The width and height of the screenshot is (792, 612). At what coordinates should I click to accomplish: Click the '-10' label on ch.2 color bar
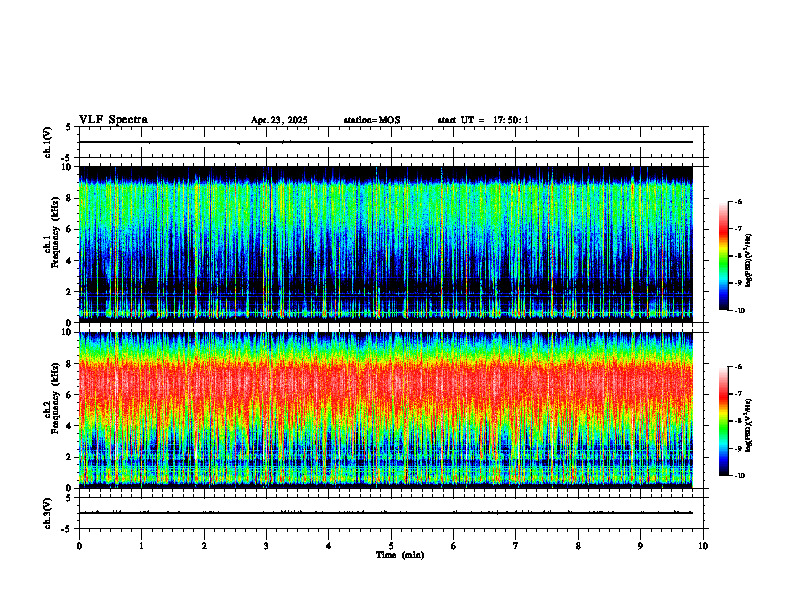(739, 476)
